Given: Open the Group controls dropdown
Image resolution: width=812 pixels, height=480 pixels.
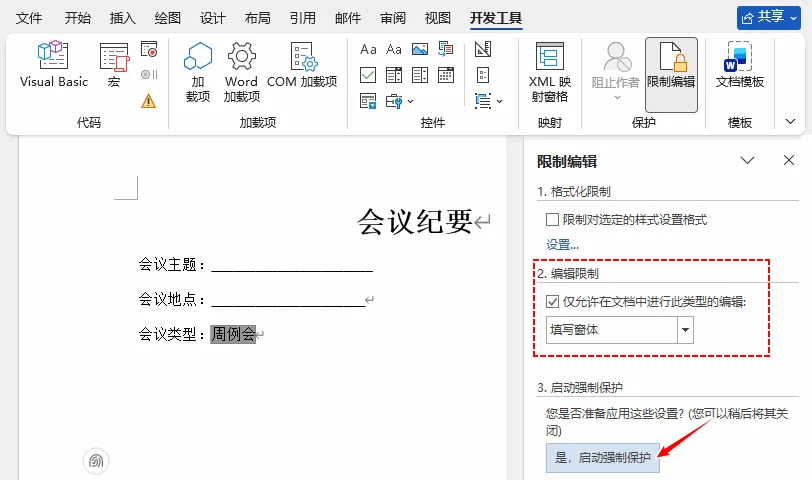Looking at the screenshot, I should (488, 101).
